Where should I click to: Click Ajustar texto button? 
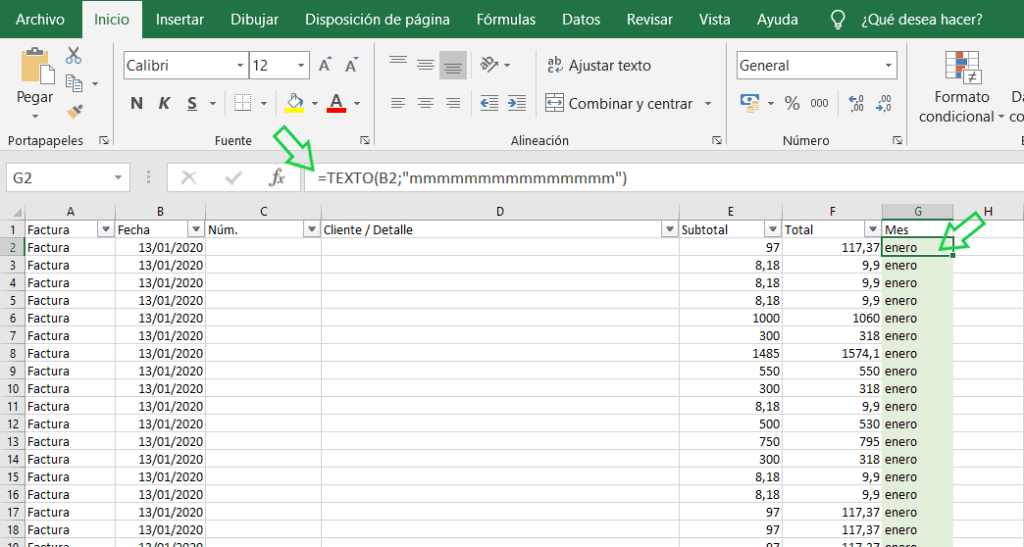(599, 65)
